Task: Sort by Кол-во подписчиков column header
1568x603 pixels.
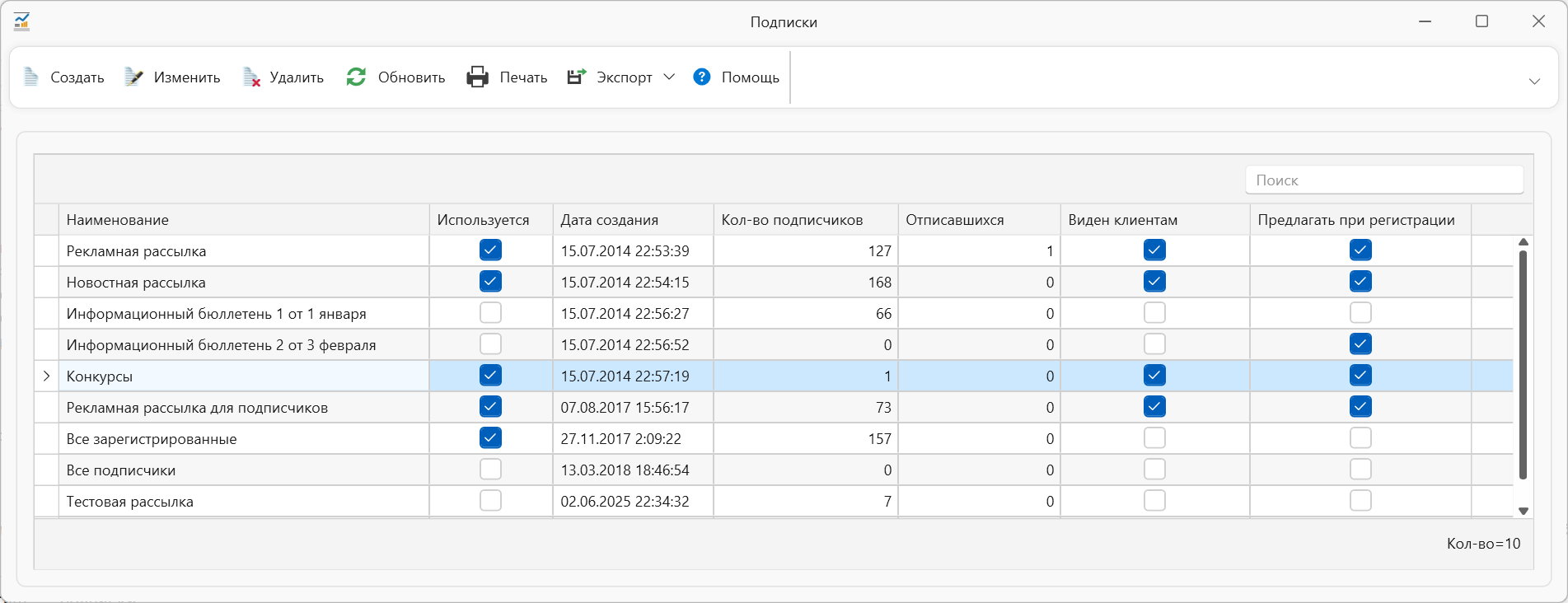Action: (806, 220)
